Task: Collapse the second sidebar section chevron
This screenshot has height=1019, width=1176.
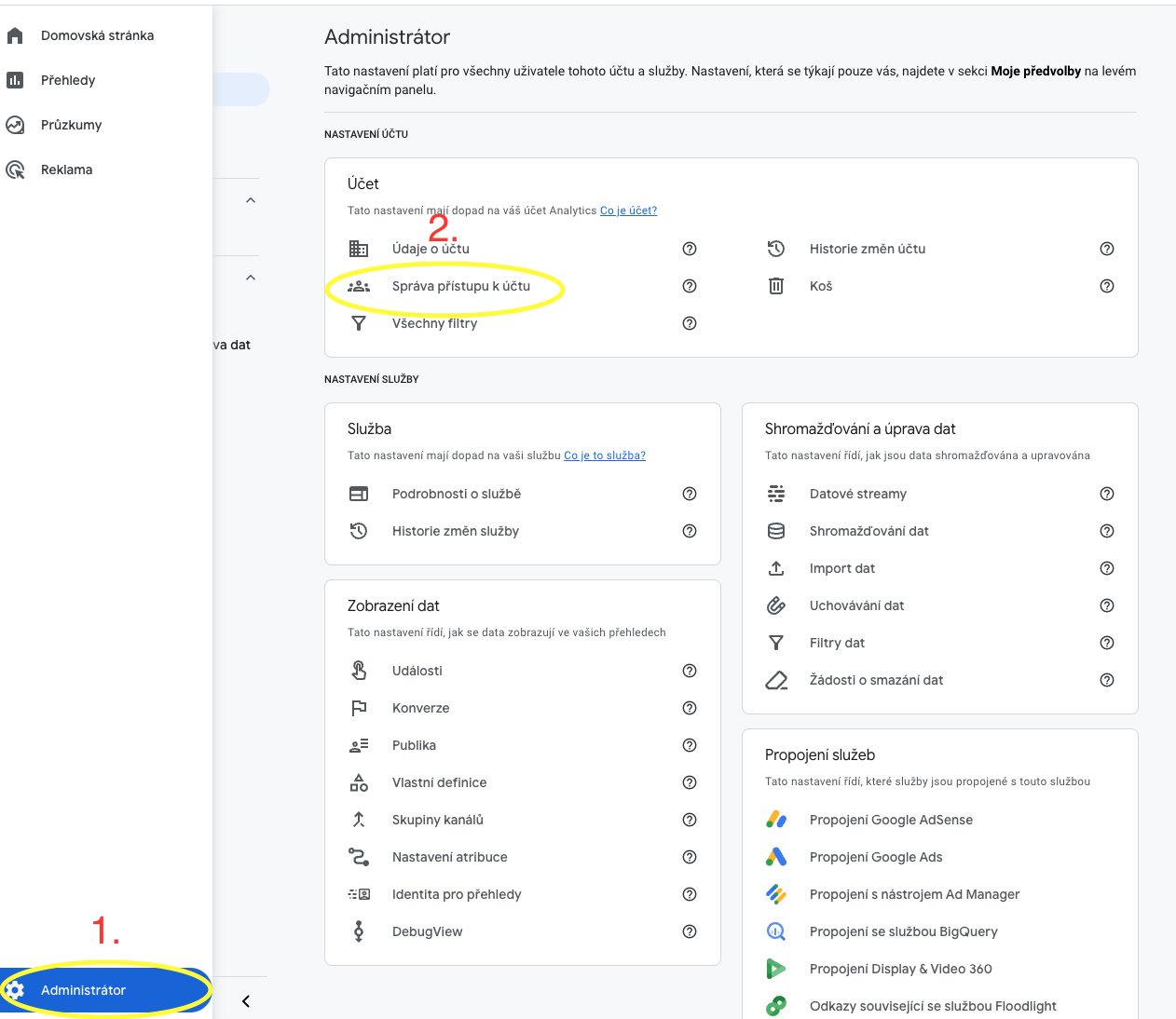Action: (251, 278)
